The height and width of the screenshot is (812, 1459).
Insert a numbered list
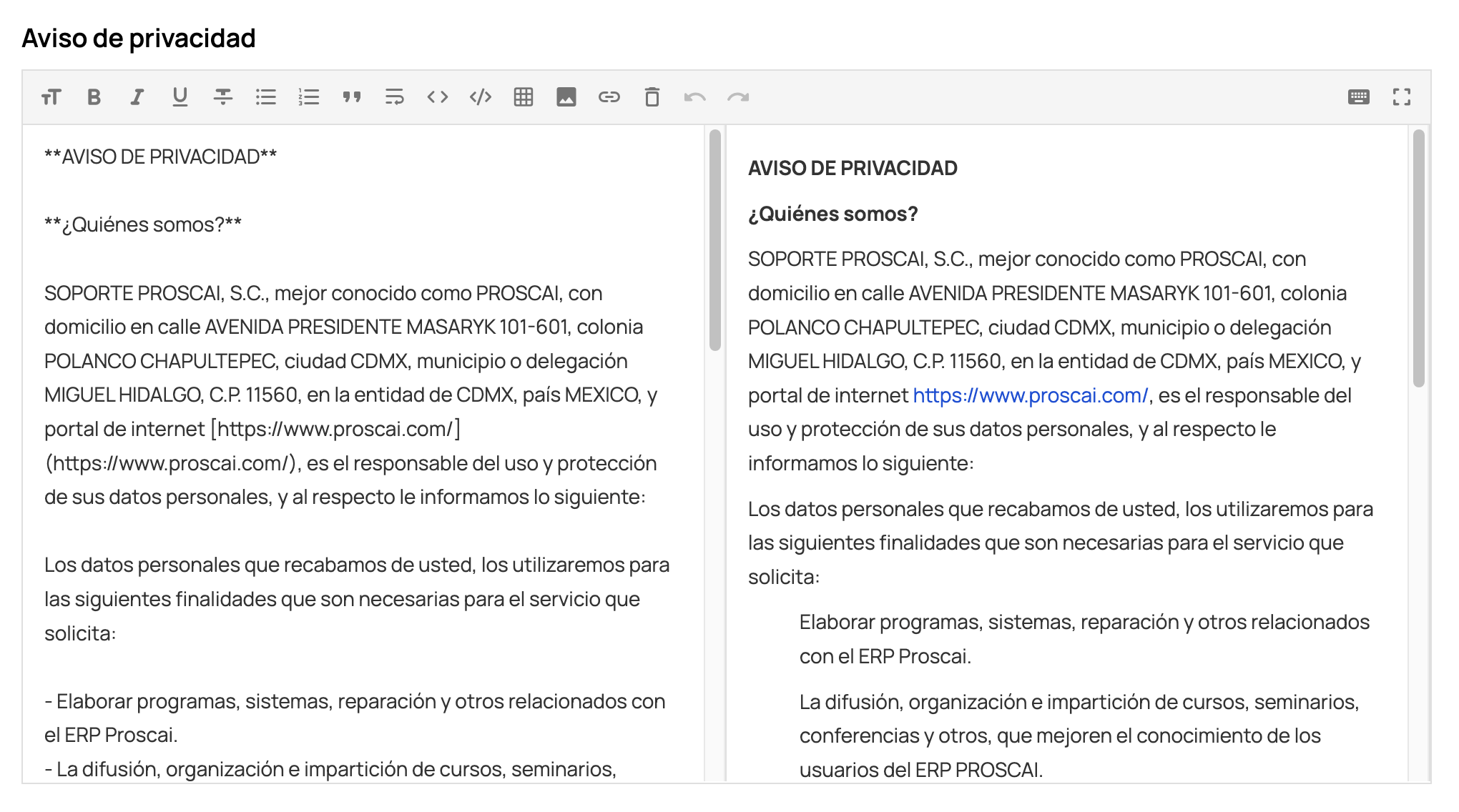308,97
